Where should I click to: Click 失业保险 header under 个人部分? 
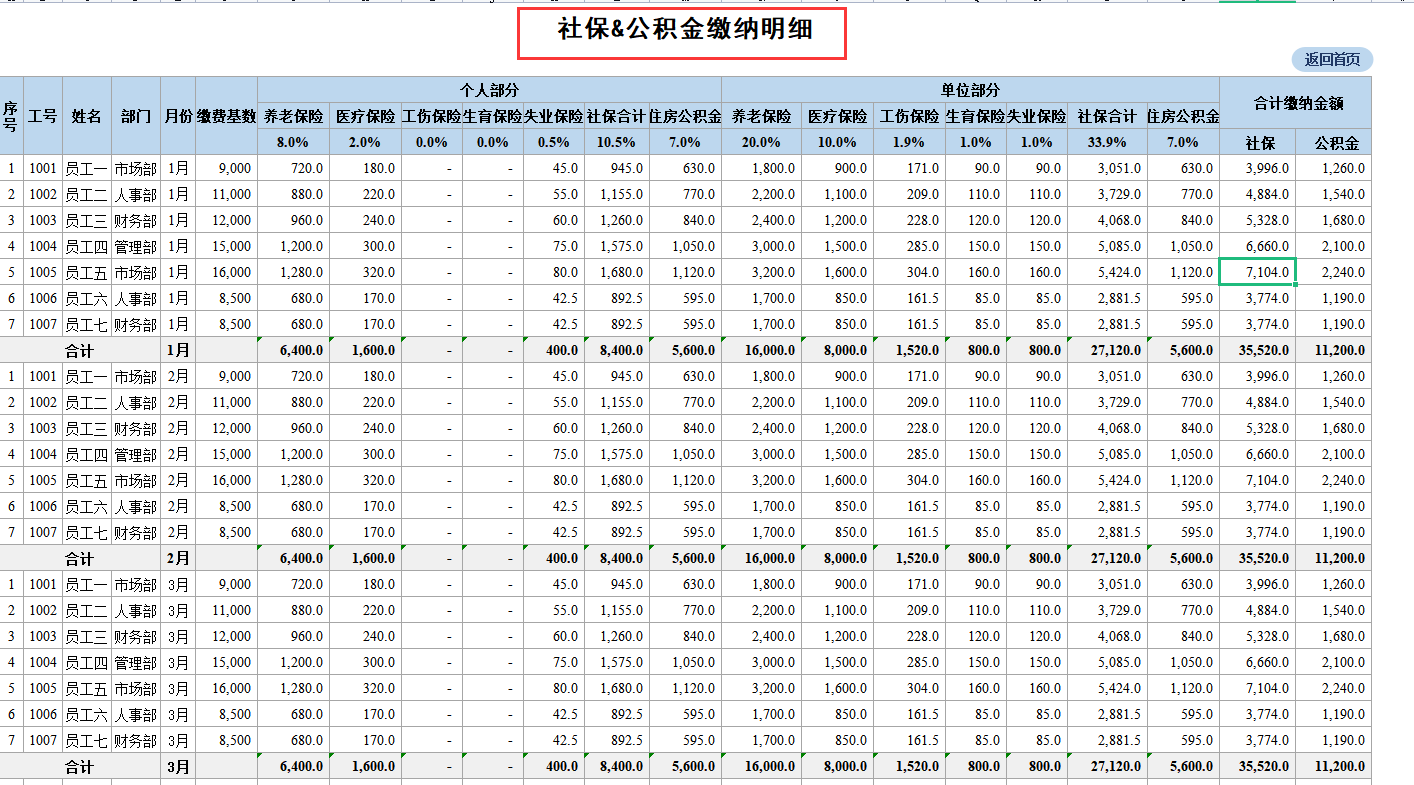point(554,116)
